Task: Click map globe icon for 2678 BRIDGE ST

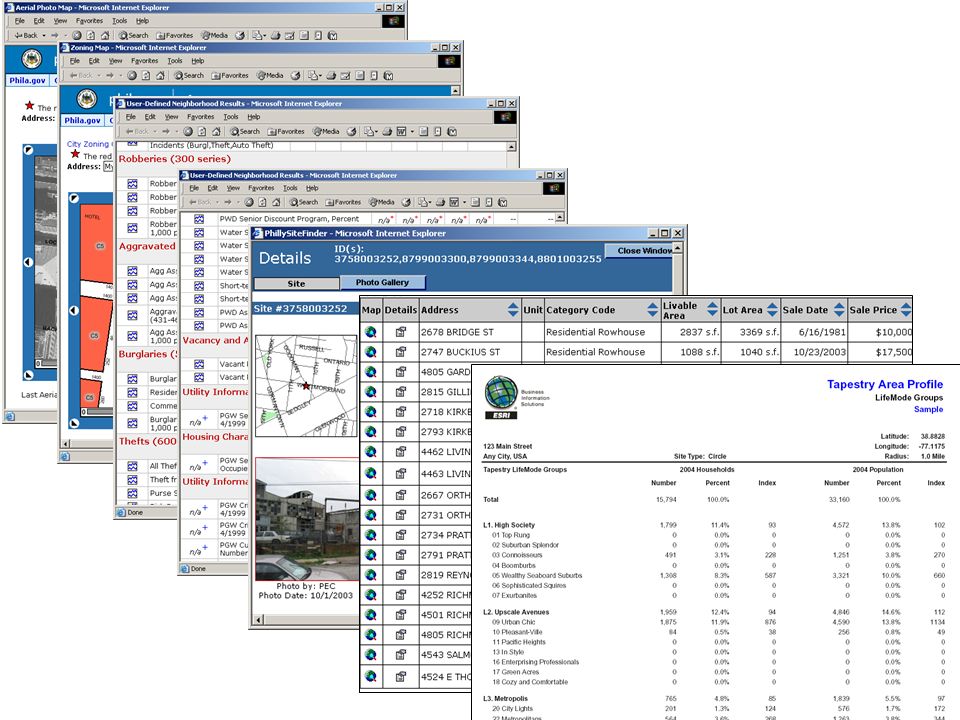Action: (x=370, y=332)
